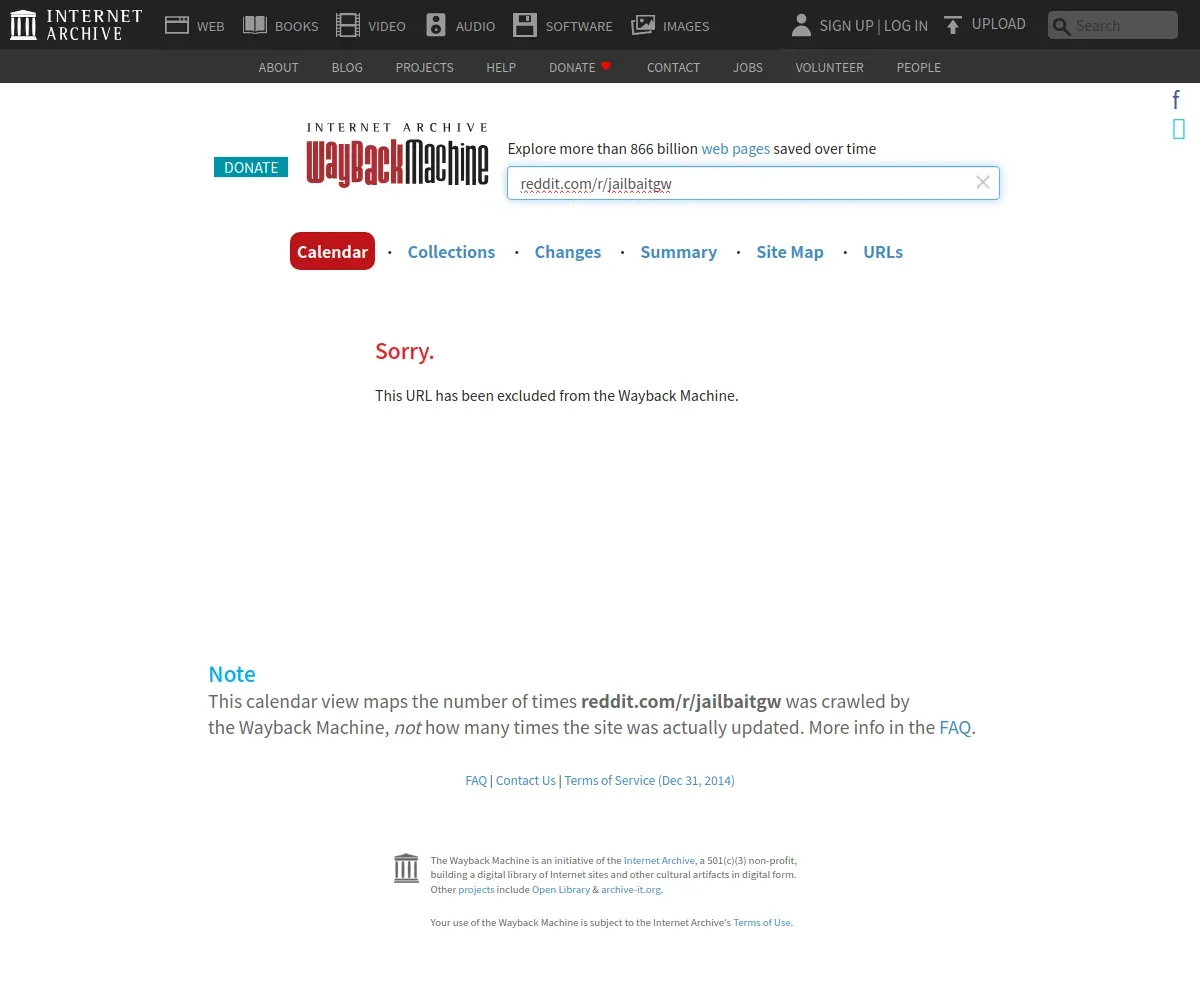Viewport: 1200px width, 1000px height.
Task: Focus the Wayback Machine URL input
Action: coord(753,183)
